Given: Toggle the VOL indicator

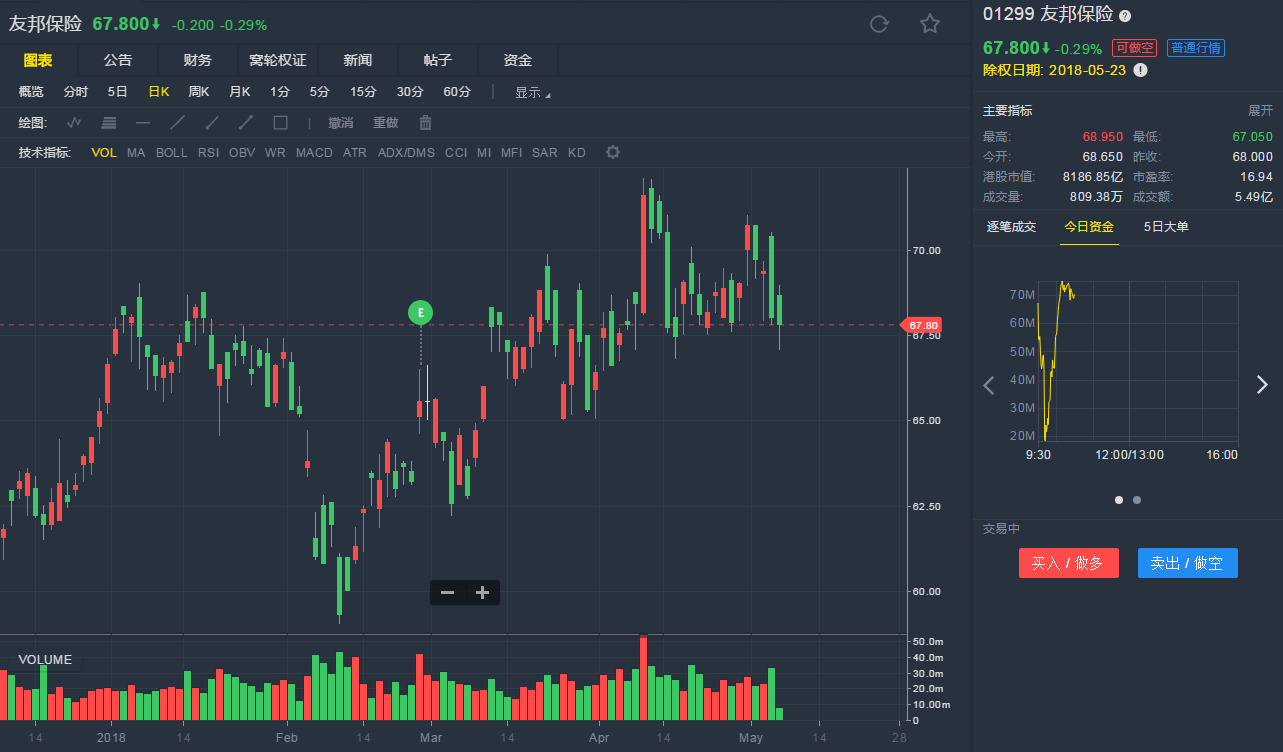Looking at the screenshot, I should point(104,153).
